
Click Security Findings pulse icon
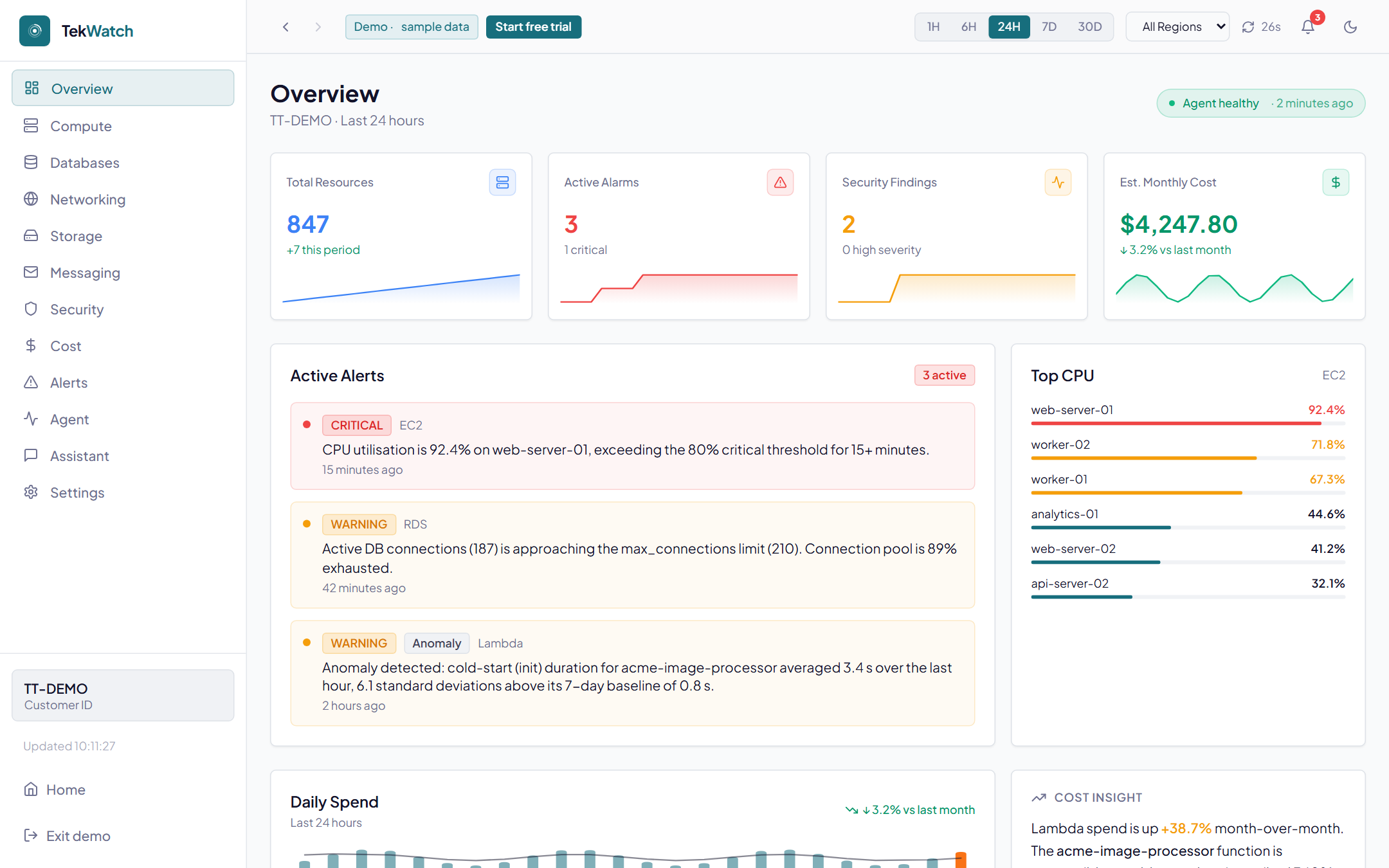[1058, 183]
